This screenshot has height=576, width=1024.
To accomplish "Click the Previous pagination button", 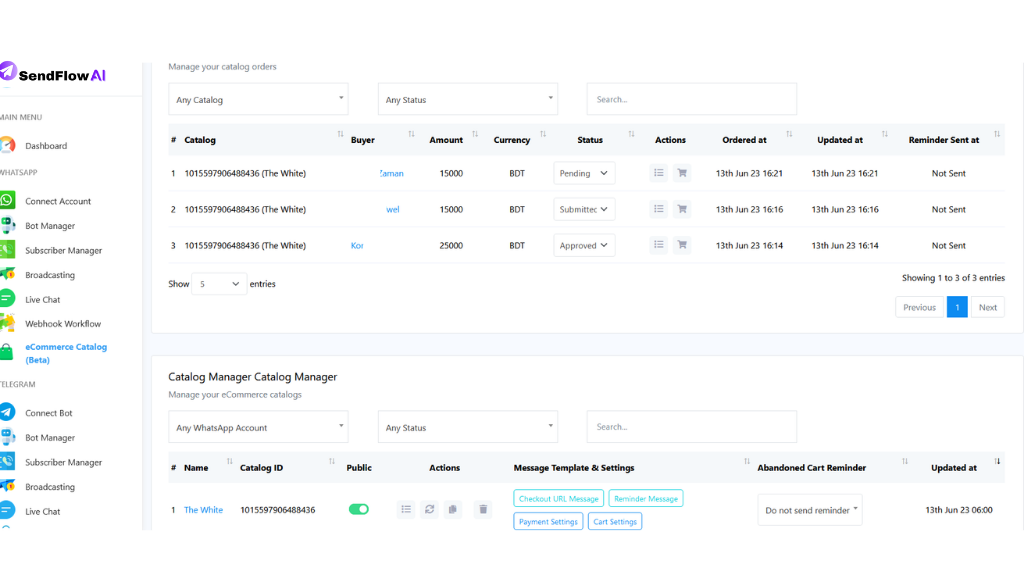I will [920, 307].
